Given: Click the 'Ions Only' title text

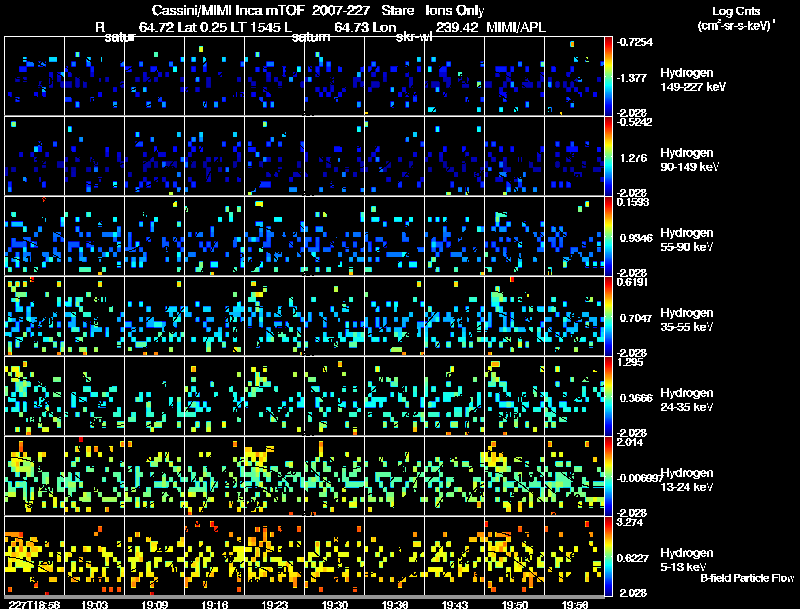Looking at the screenshot, I should click(455, 11).
